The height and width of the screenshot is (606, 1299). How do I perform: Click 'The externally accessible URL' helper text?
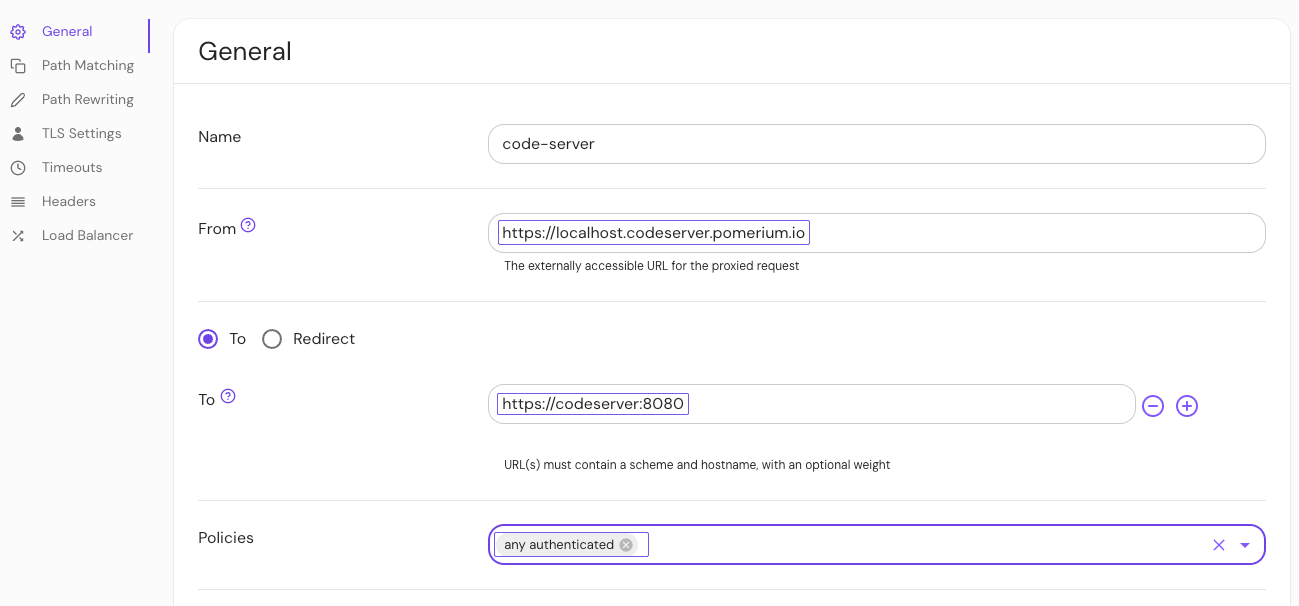[652, 266]
